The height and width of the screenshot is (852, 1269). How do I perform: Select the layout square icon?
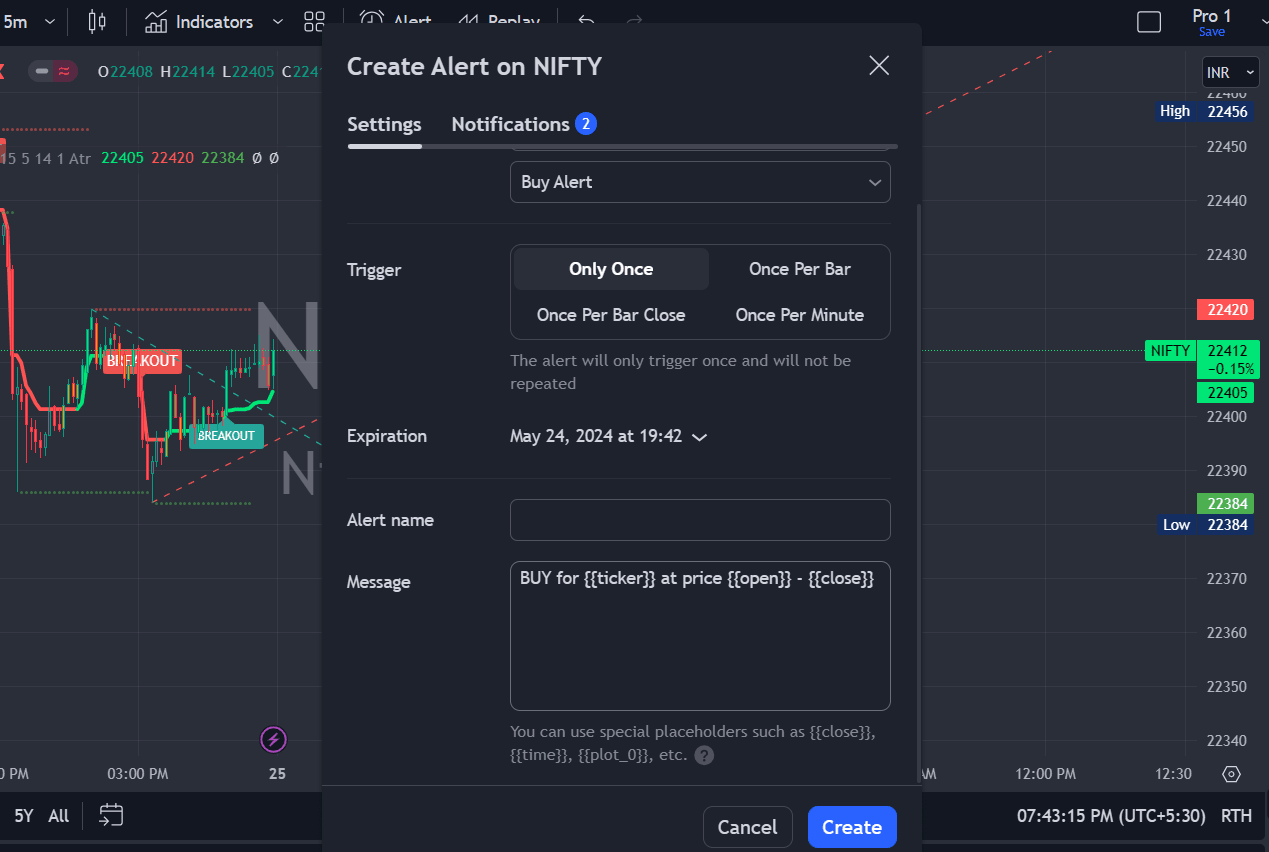point(1149,21)
